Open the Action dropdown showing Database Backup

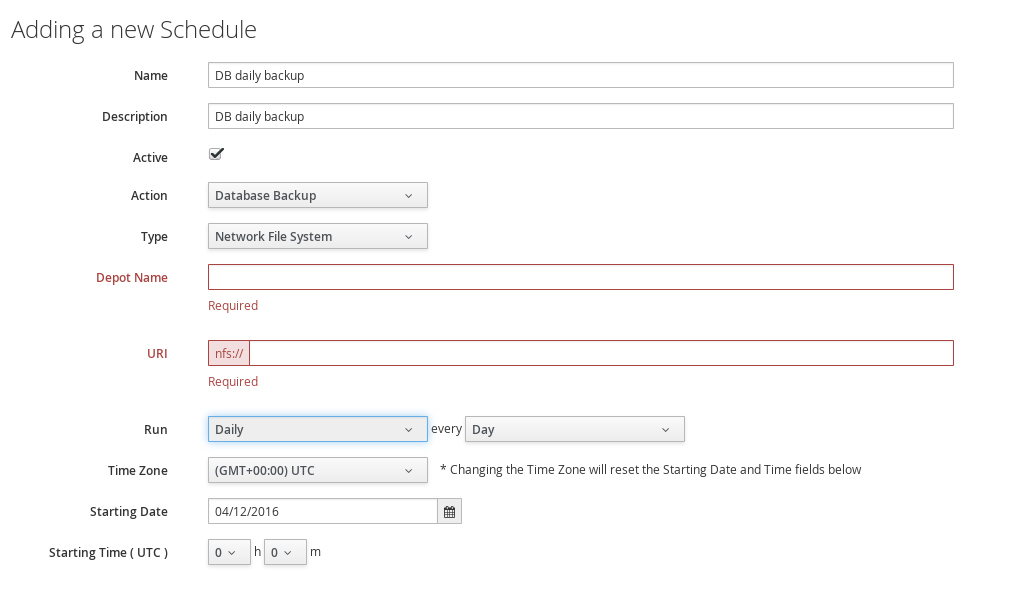tap(318, 195)
